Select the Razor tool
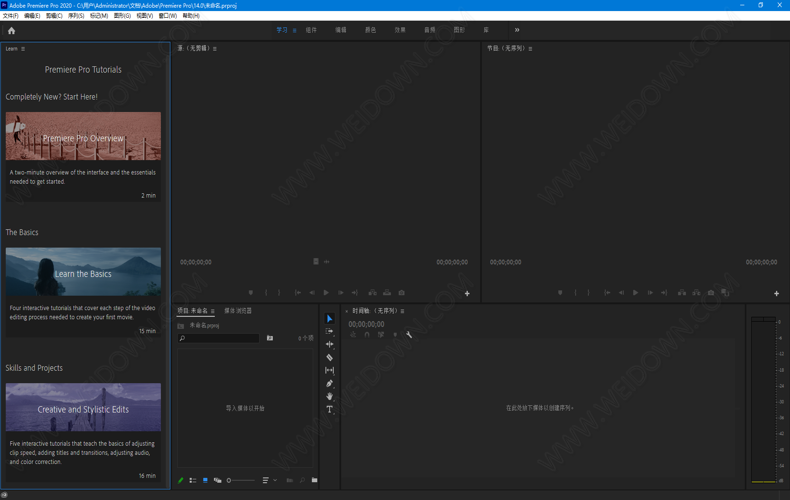790x500 pixels. click(329, 357)
